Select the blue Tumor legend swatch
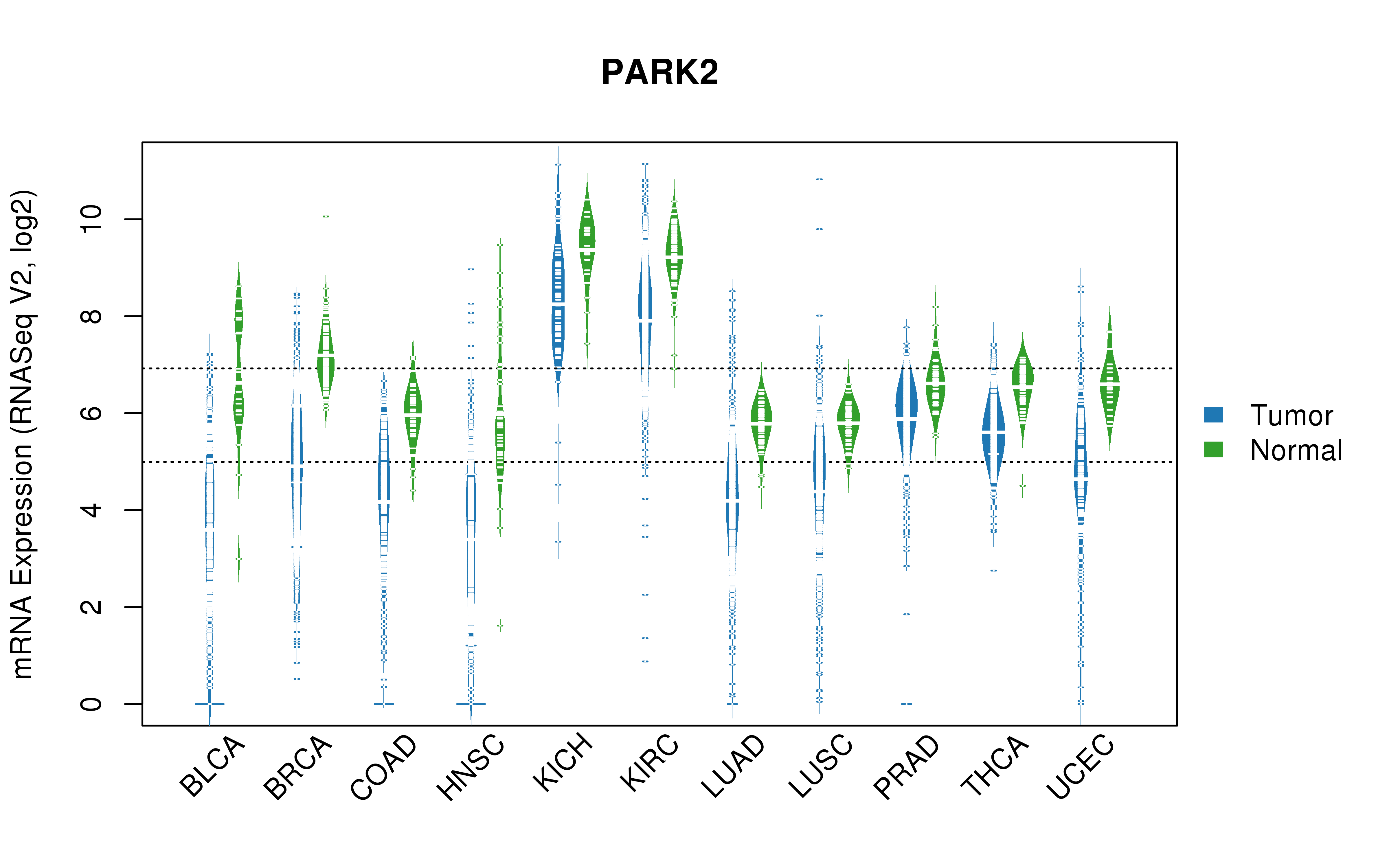 [1213, 415]
